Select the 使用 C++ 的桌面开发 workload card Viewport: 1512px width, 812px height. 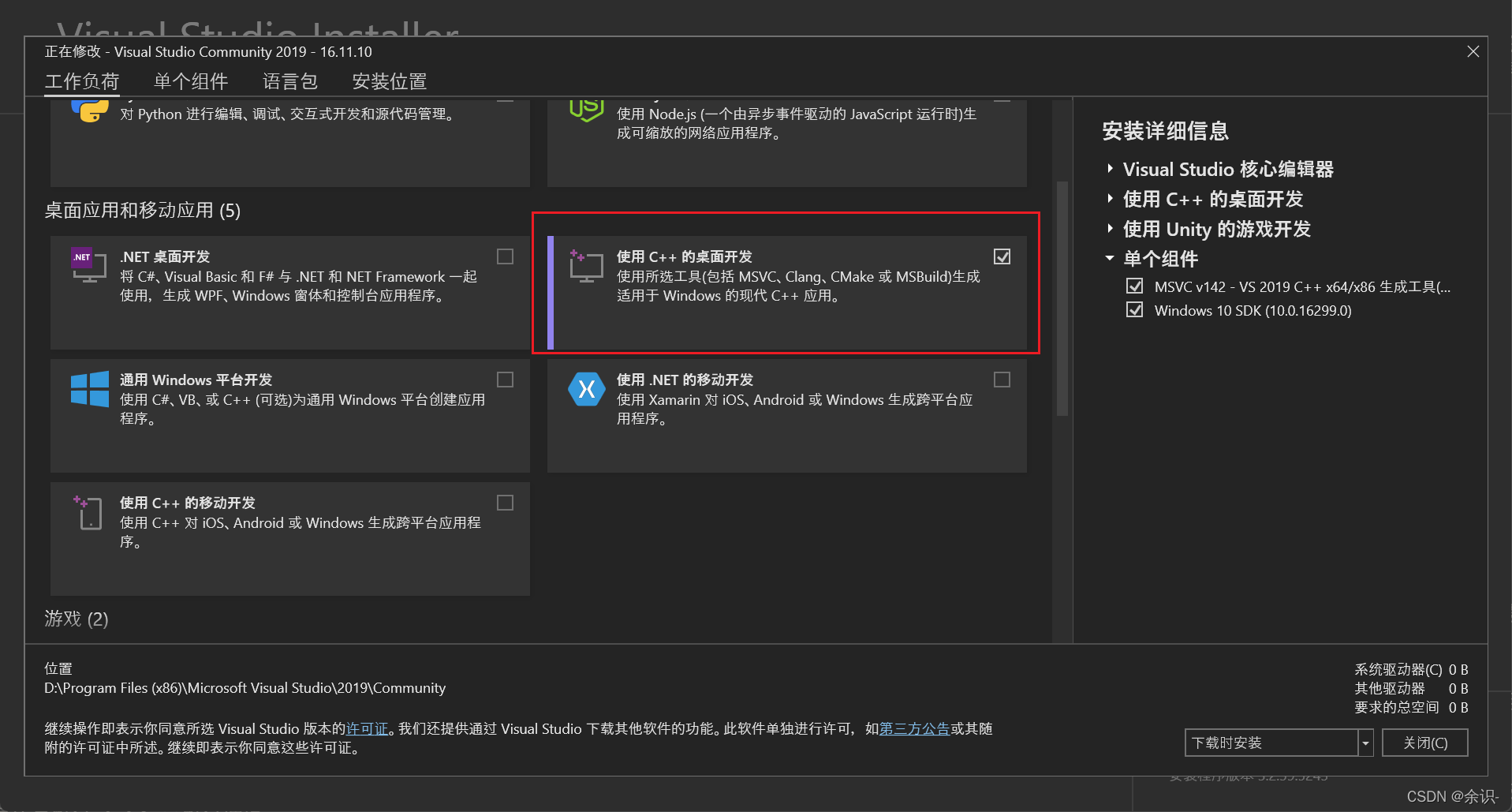tap(787, 293)
